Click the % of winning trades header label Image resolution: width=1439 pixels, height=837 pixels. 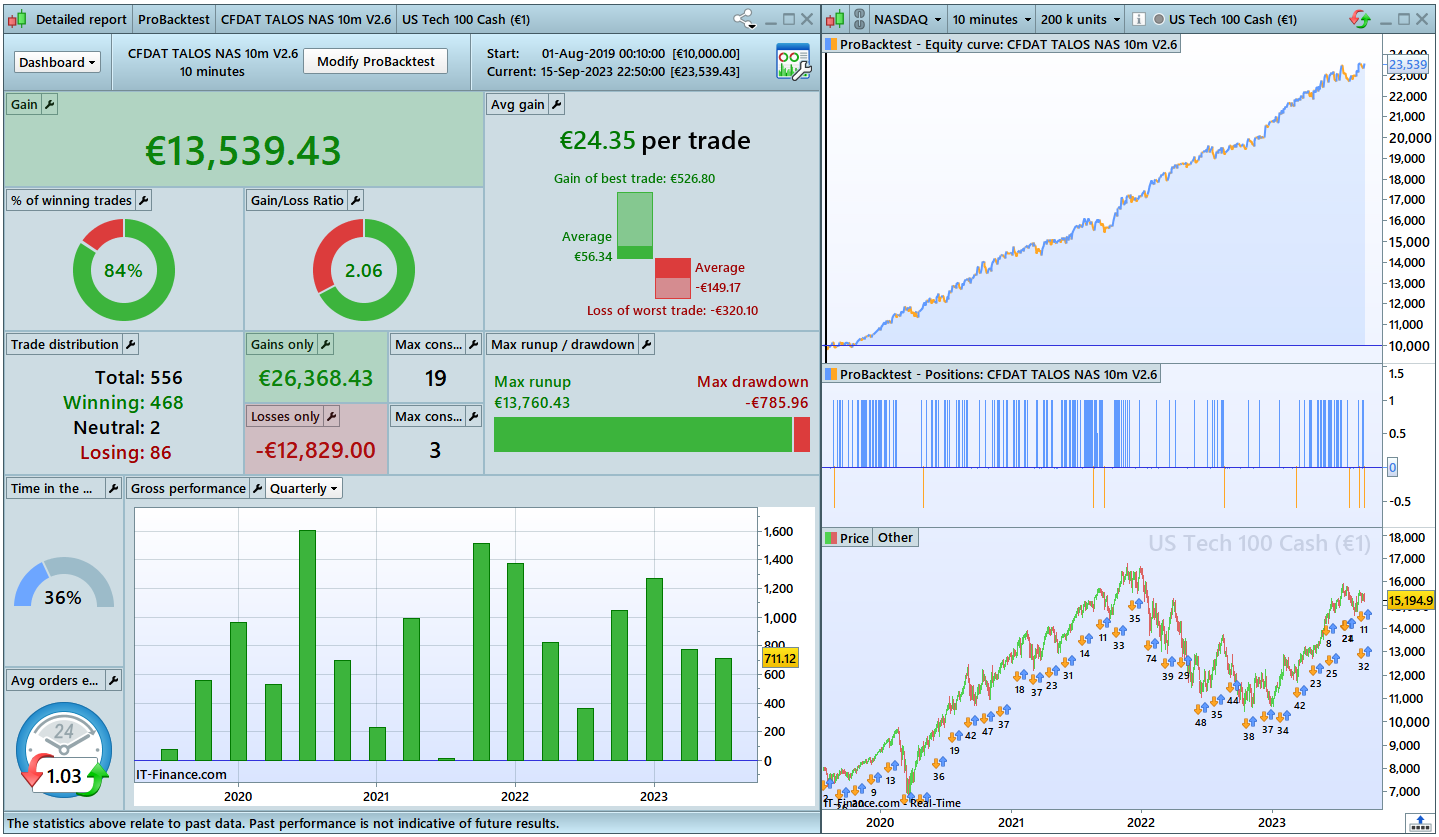71,200
